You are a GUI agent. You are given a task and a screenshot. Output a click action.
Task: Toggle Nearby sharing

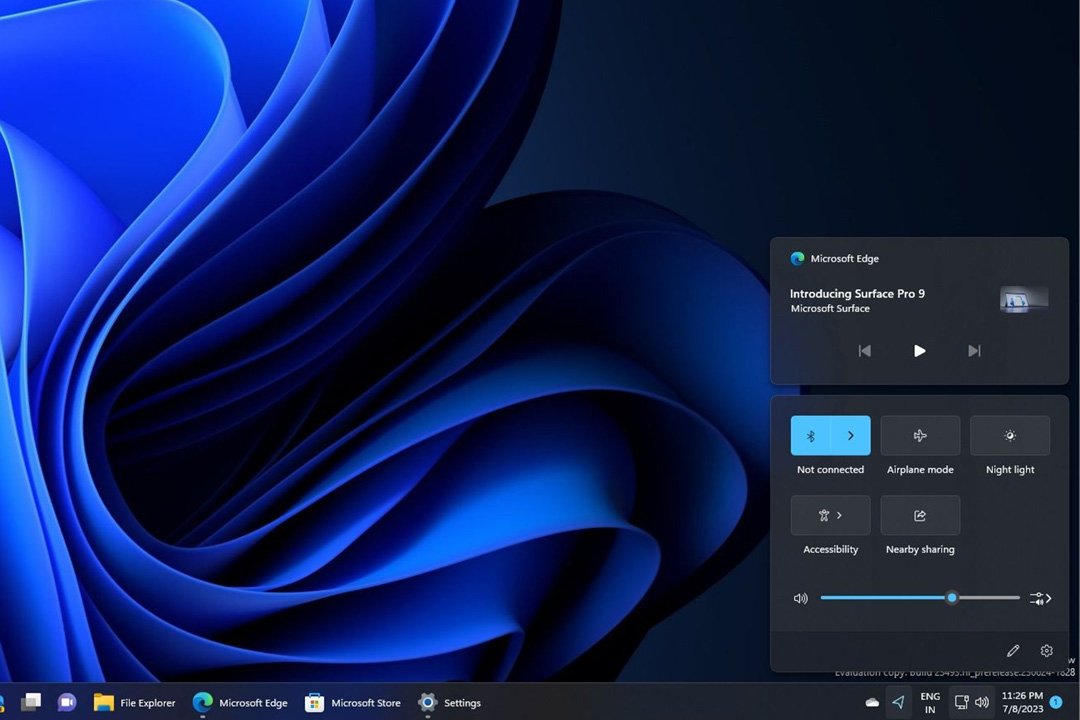pyautogui.click(x=920, y=515)
